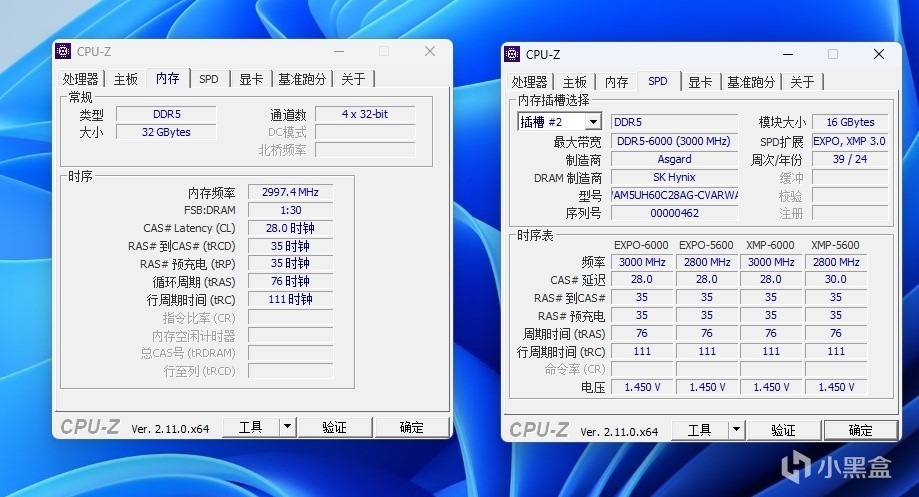Expand the 插槽 #2 slot selection dropdown
Image resolution: width=919 pixels, height=497 pixels.
coord(593,122)
